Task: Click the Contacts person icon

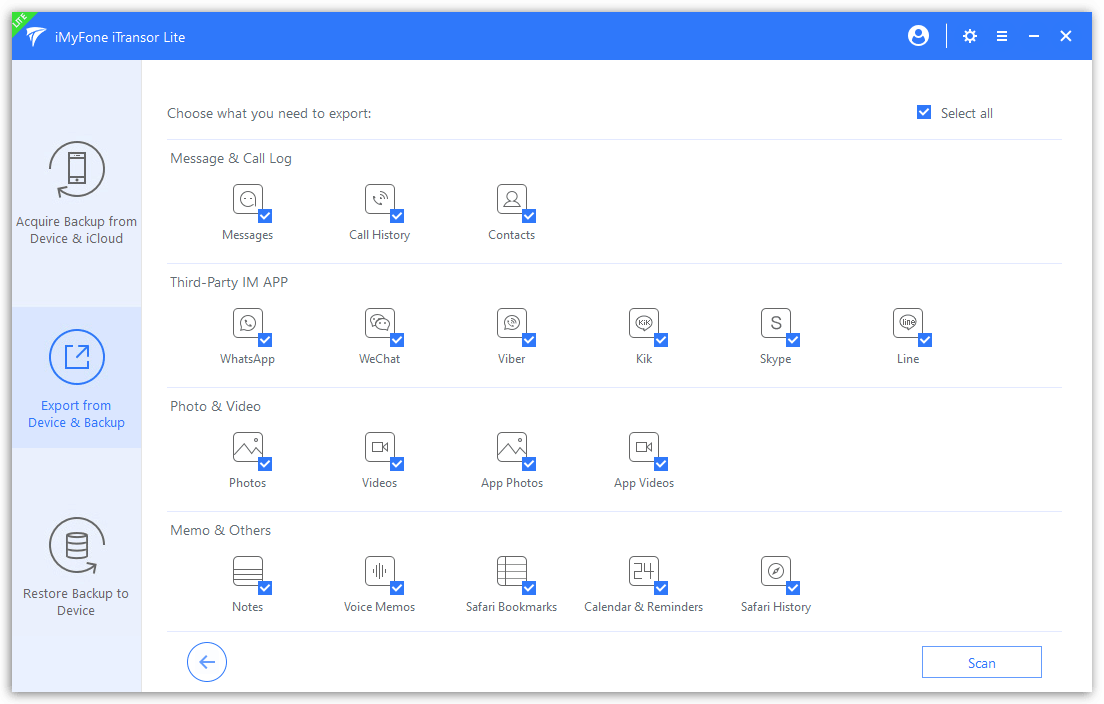Action: coord(512,199)
